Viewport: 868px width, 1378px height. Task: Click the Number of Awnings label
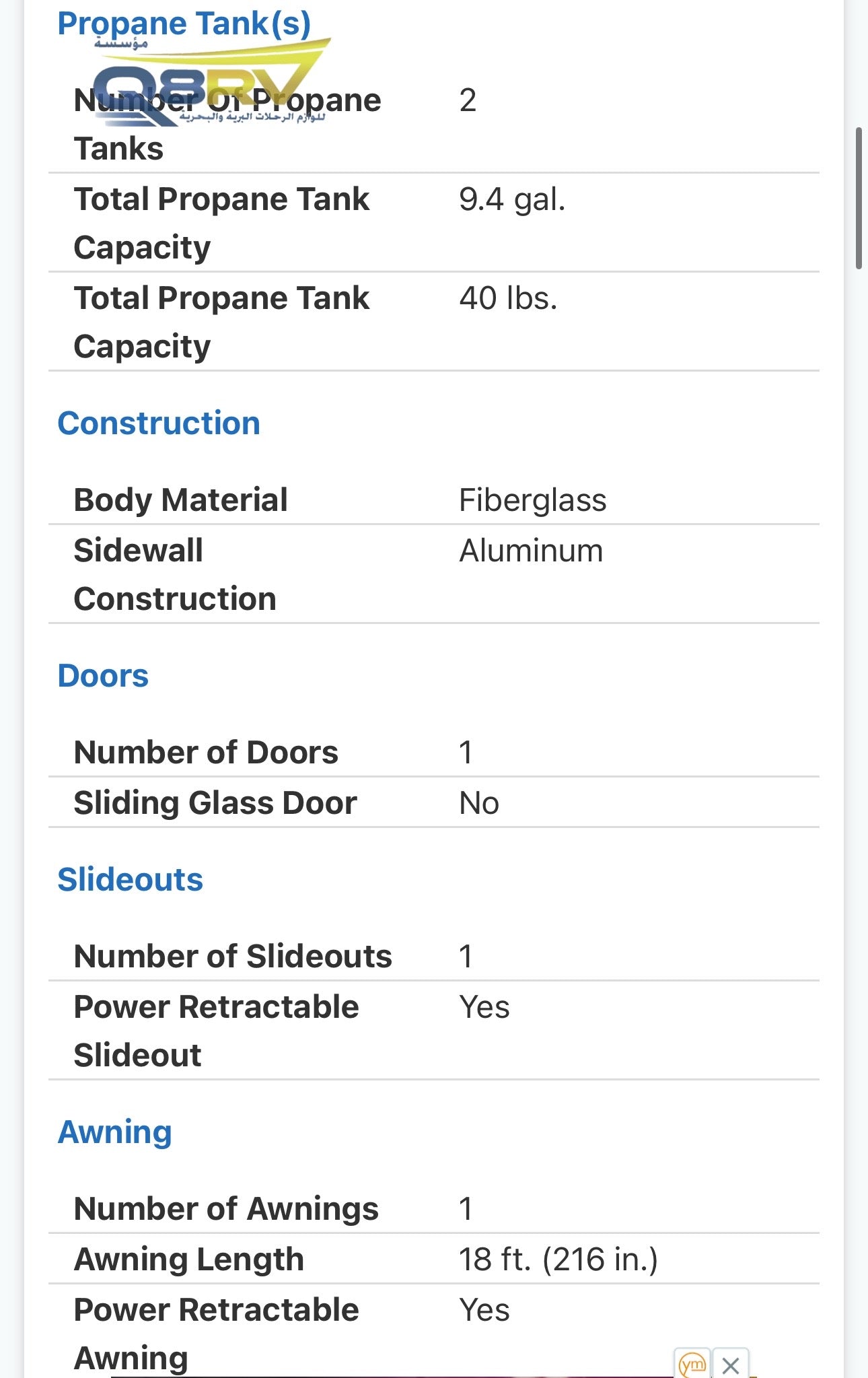coord(226,1209)
